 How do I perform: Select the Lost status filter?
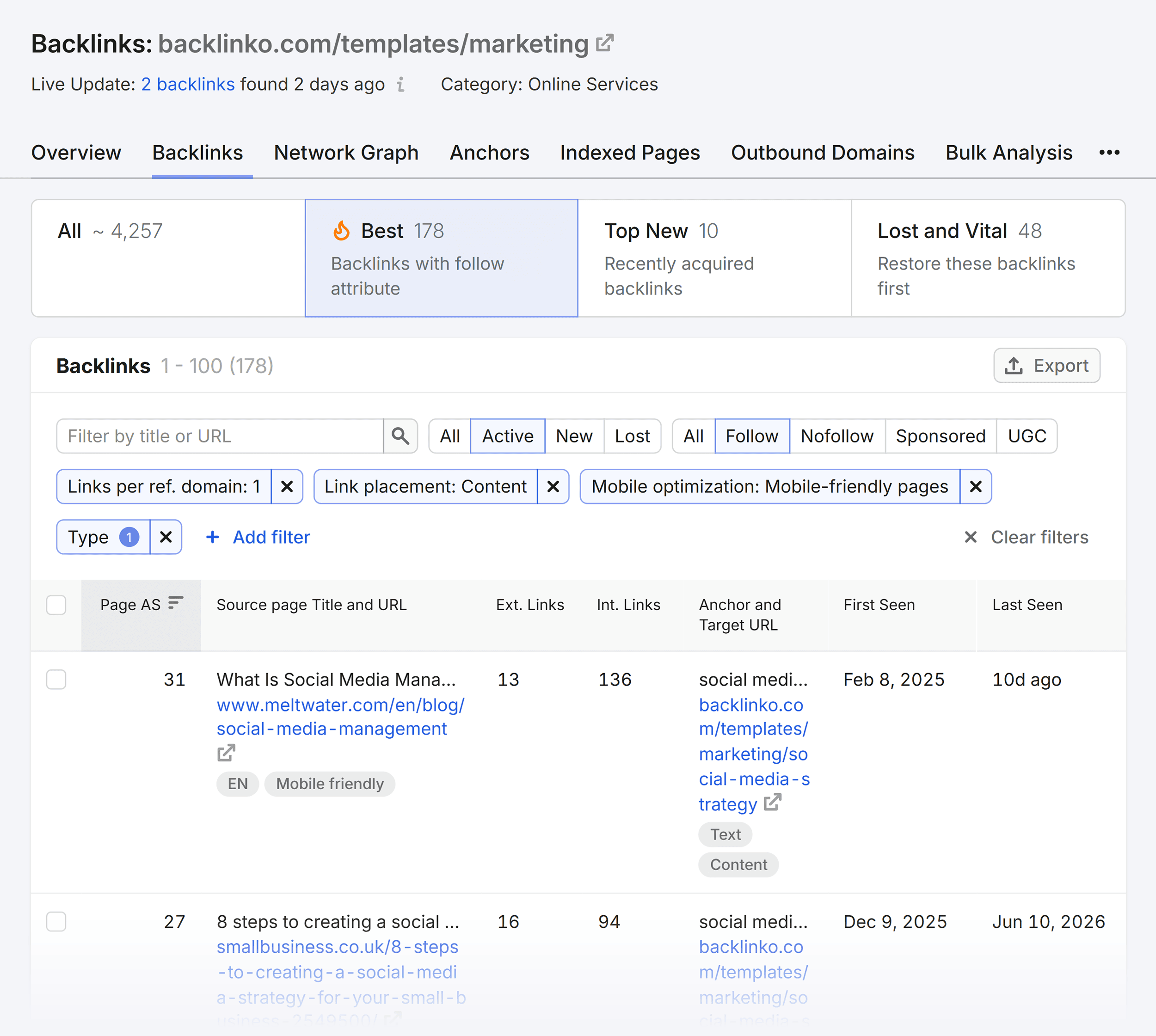(632, 436)
